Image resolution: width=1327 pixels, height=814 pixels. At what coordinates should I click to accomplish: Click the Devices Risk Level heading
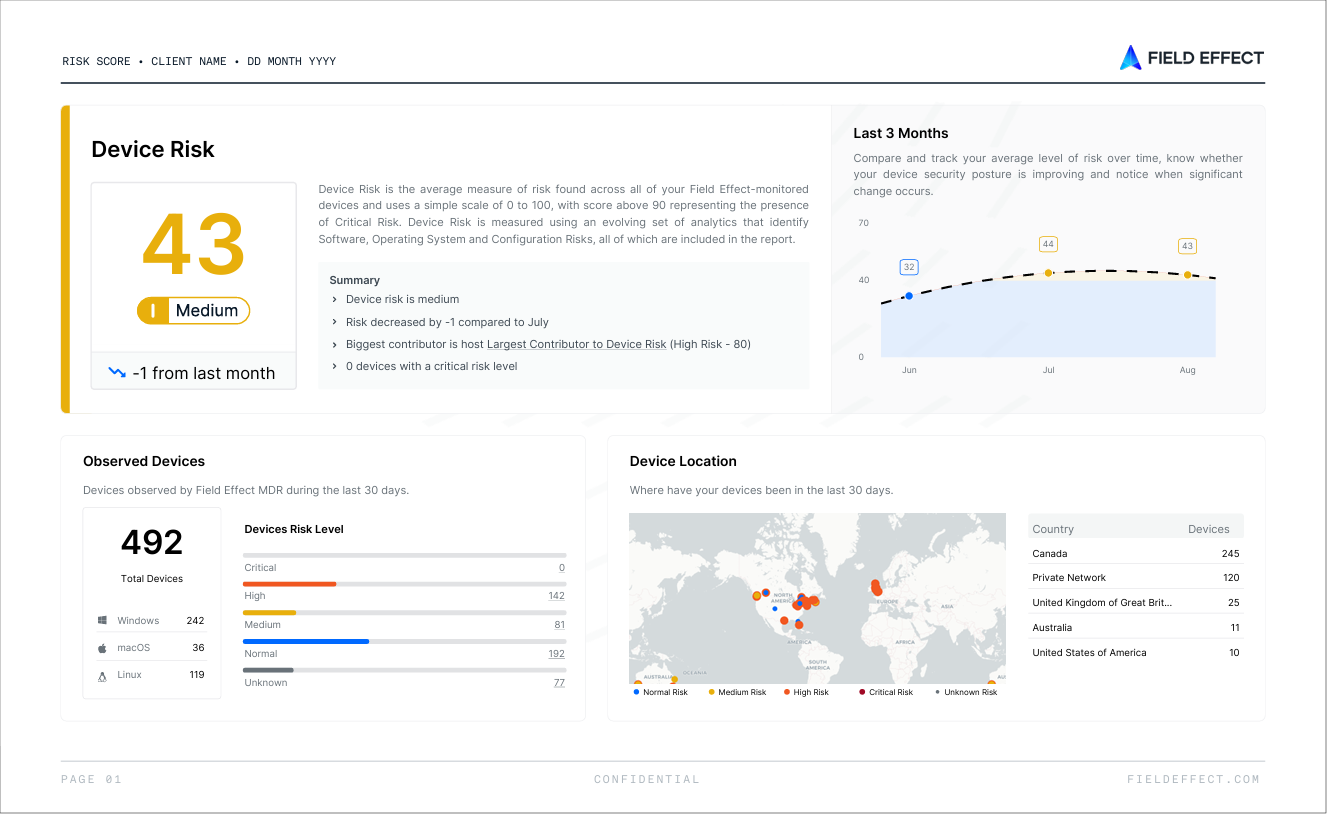(294, 529)
